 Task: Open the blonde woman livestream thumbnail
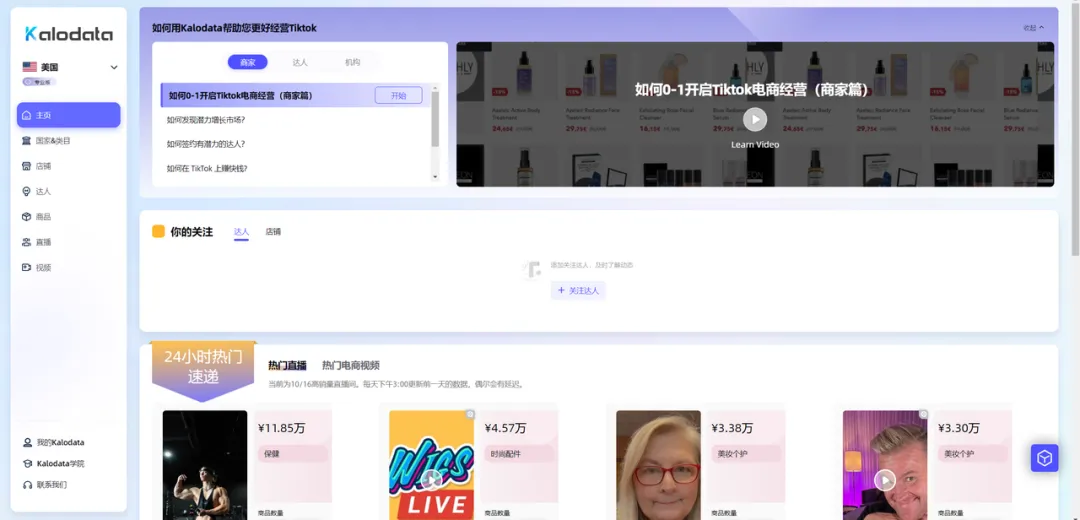[658, 465]
